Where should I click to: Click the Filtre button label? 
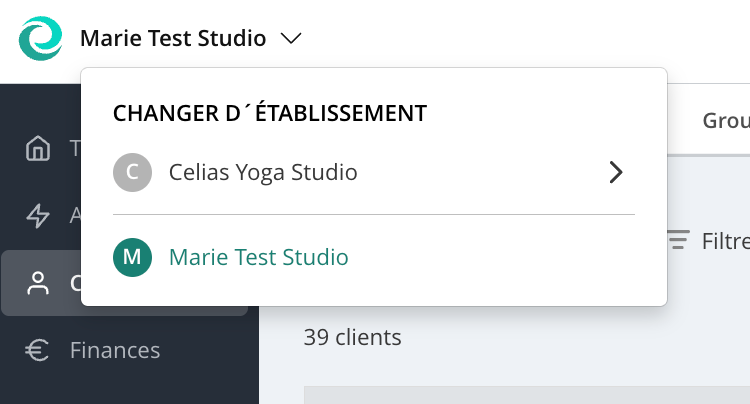pos(726,241)
